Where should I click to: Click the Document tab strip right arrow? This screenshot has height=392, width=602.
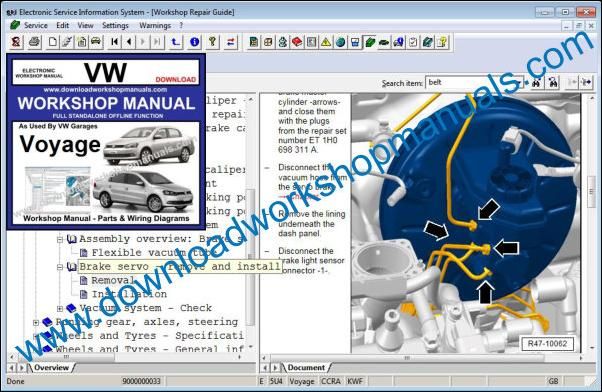point(275,368)
